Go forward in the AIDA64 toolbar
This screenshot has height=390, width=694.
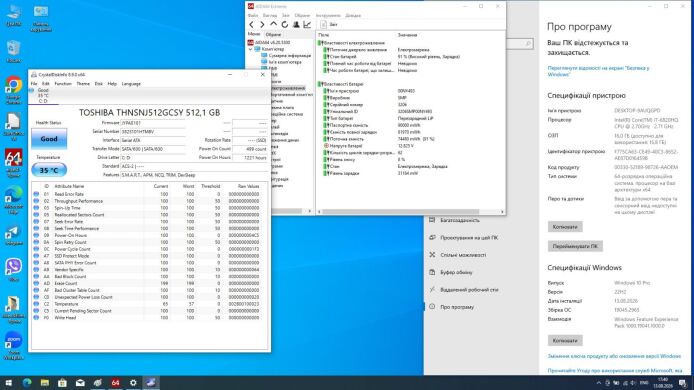(x=262, y=25)
